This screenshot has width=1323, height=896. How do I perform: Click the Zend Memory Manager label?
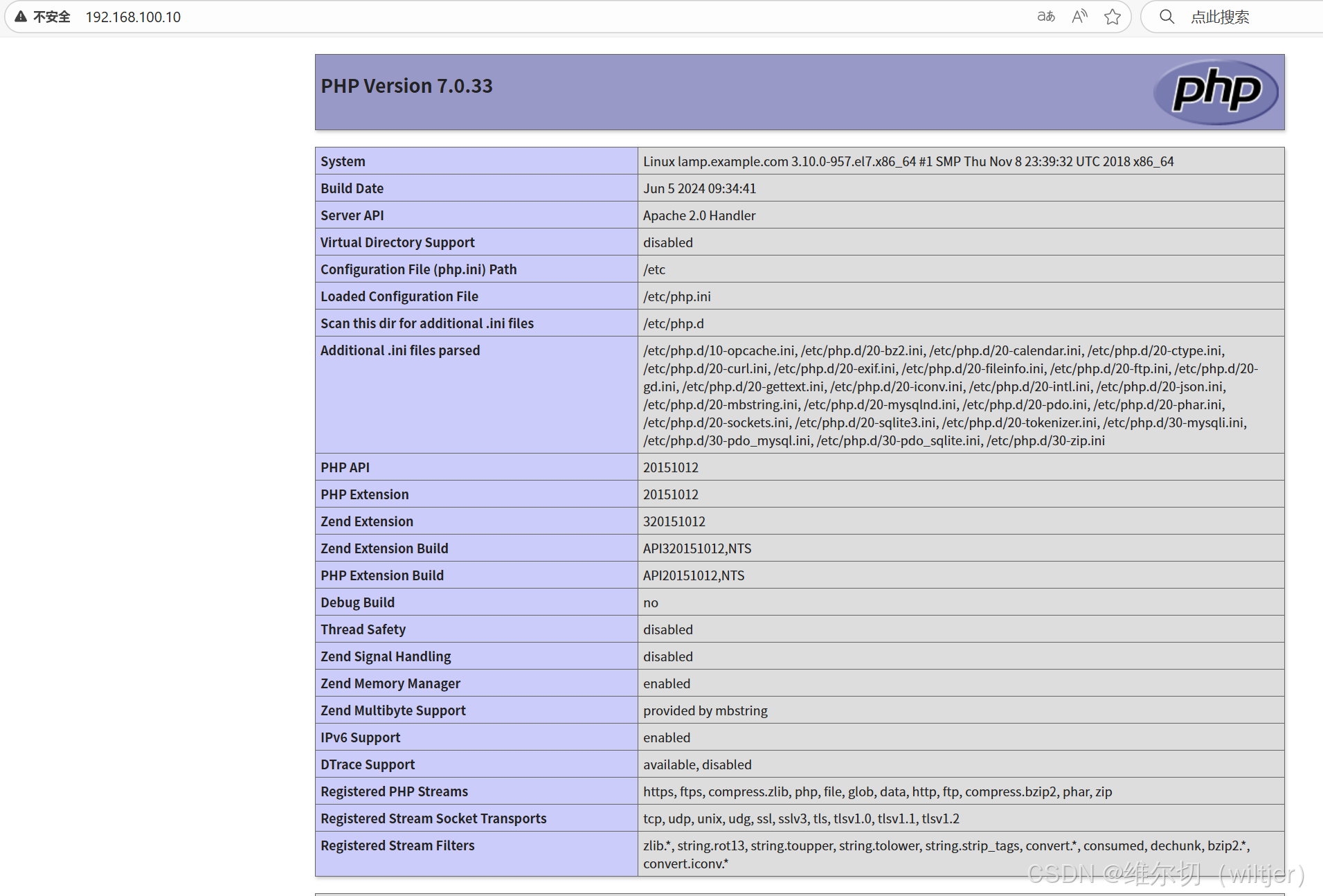pyautogui.click(x=390, y=683)
